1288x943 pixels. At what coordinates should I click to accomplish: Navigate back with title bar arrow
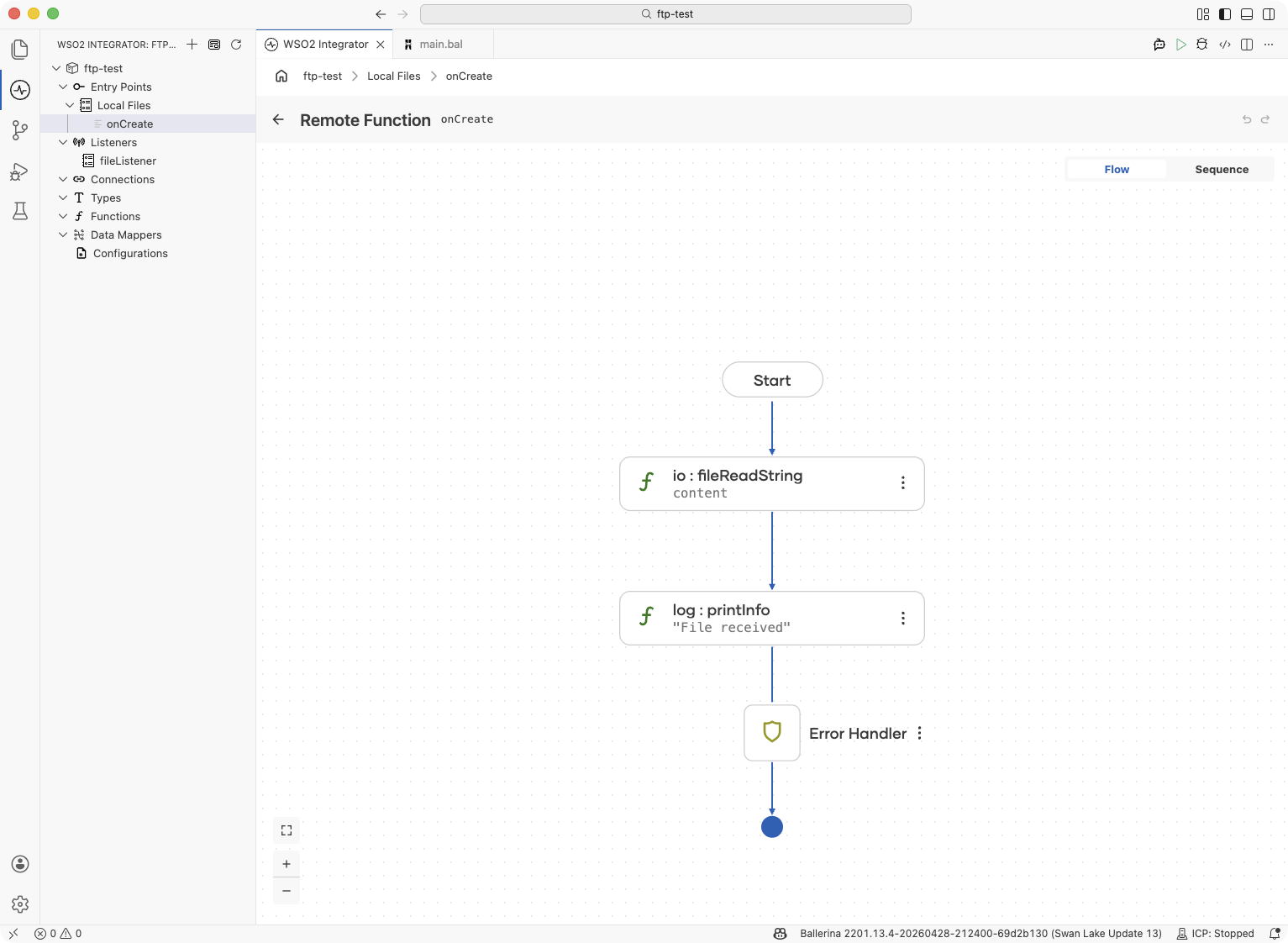(381, 14)
